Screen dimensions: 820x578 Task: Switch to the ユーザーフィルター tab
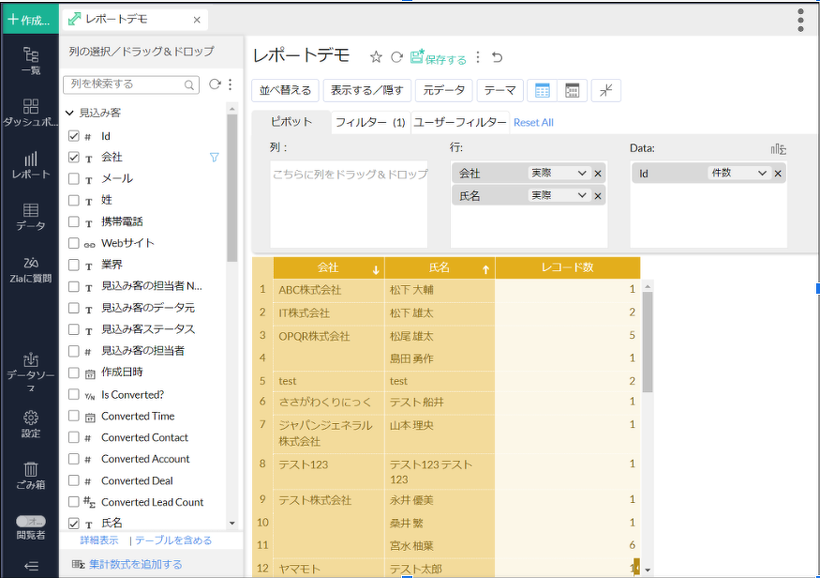[x=459, y=122]
